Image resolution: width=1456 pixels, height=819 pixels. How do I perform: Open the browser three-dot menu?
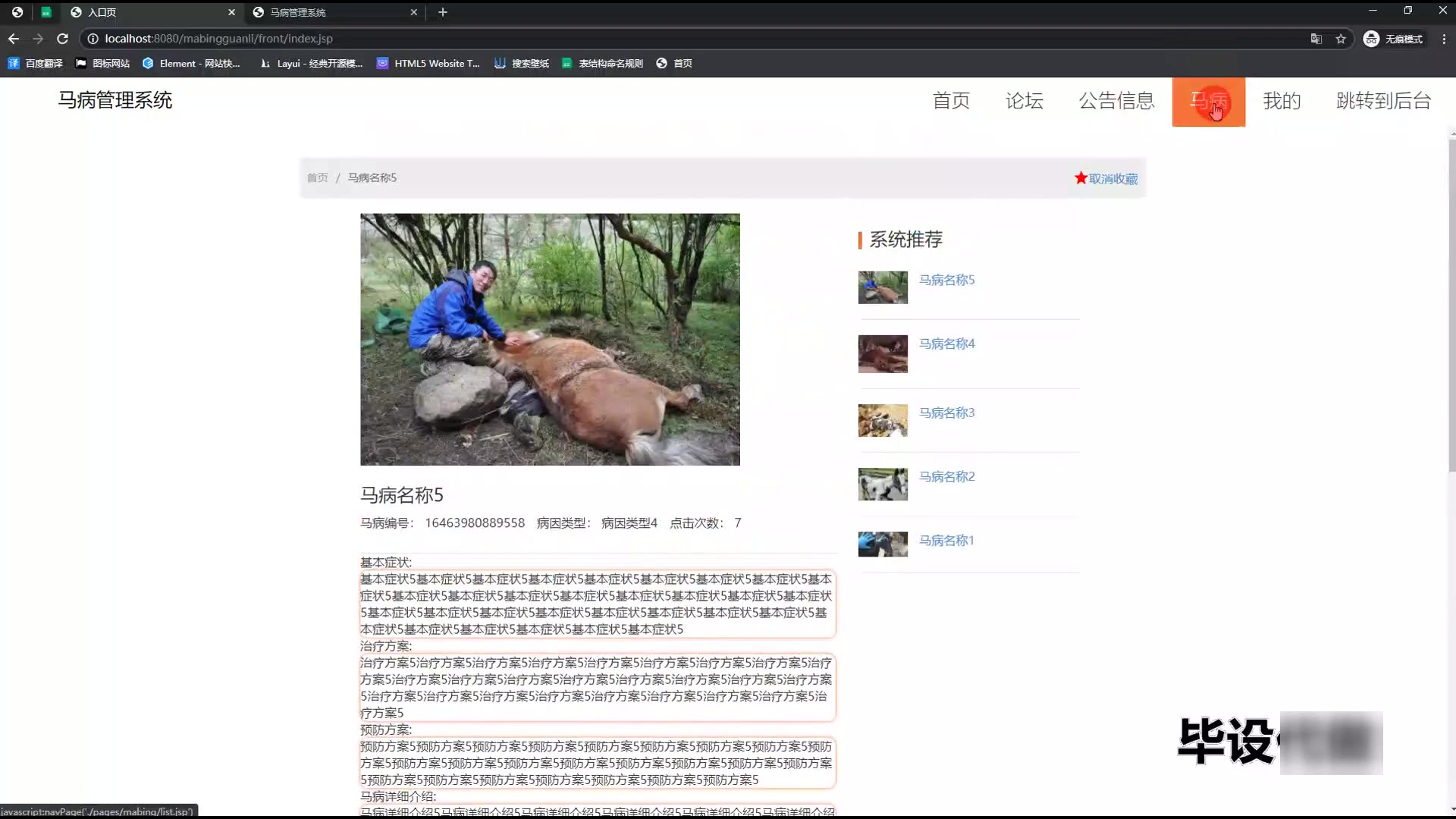point(1444,39)
